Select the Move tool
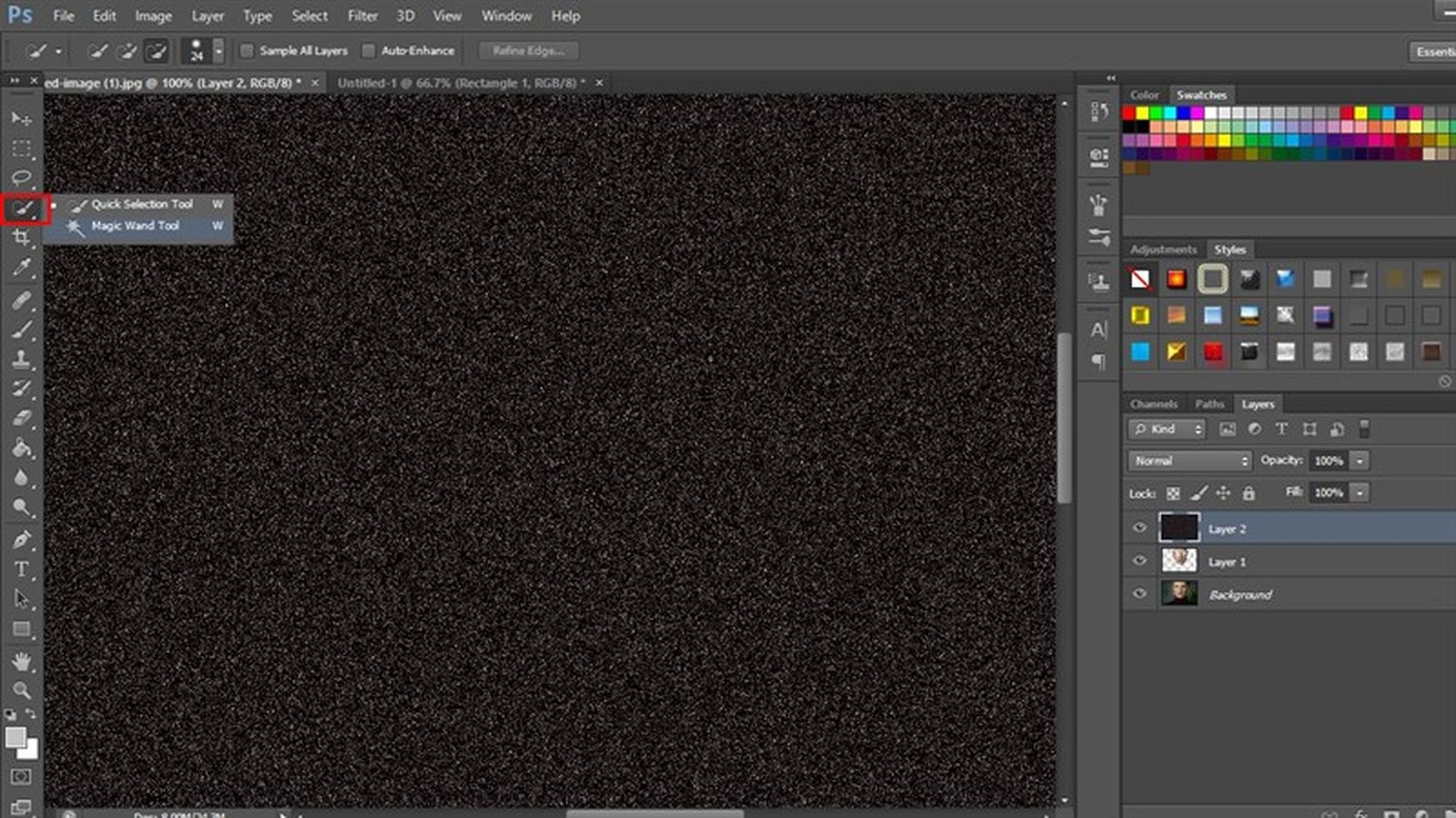Image resolution: width=1456 pixels, height=818 pixels. point(21,118)
